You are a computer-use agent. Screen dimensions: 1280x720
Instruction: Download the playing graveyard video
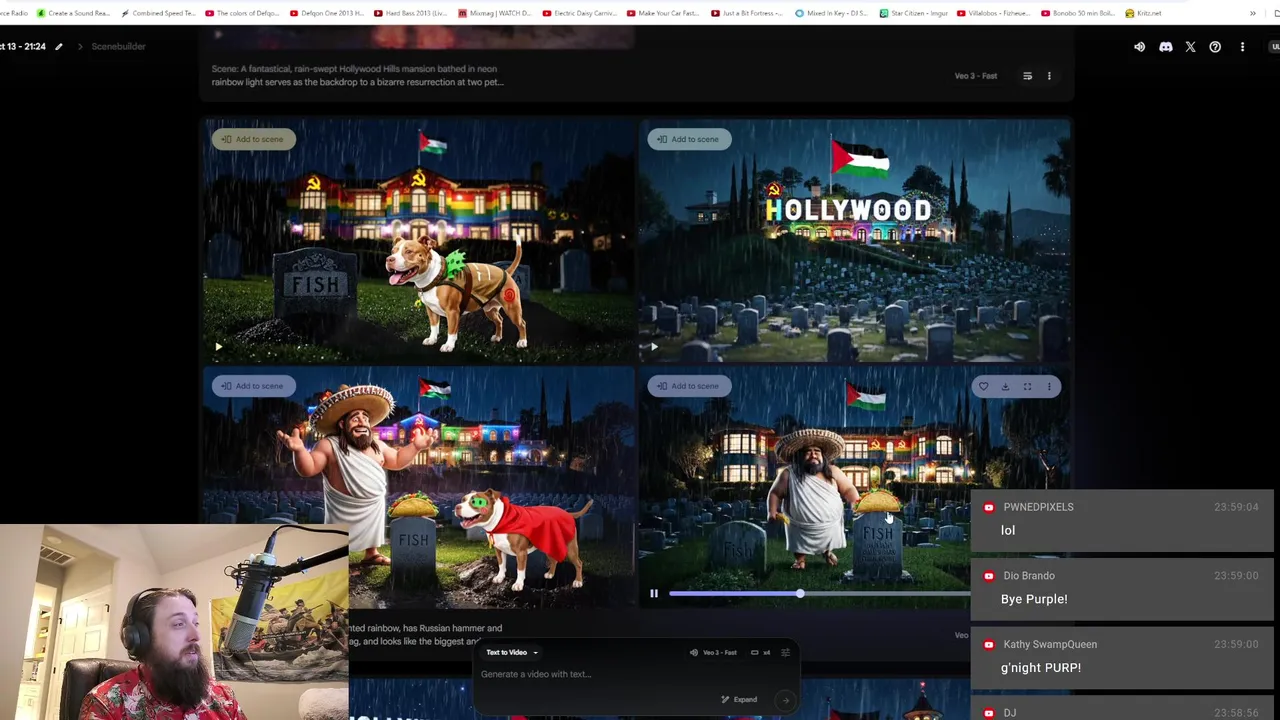tap(1005, 387)
